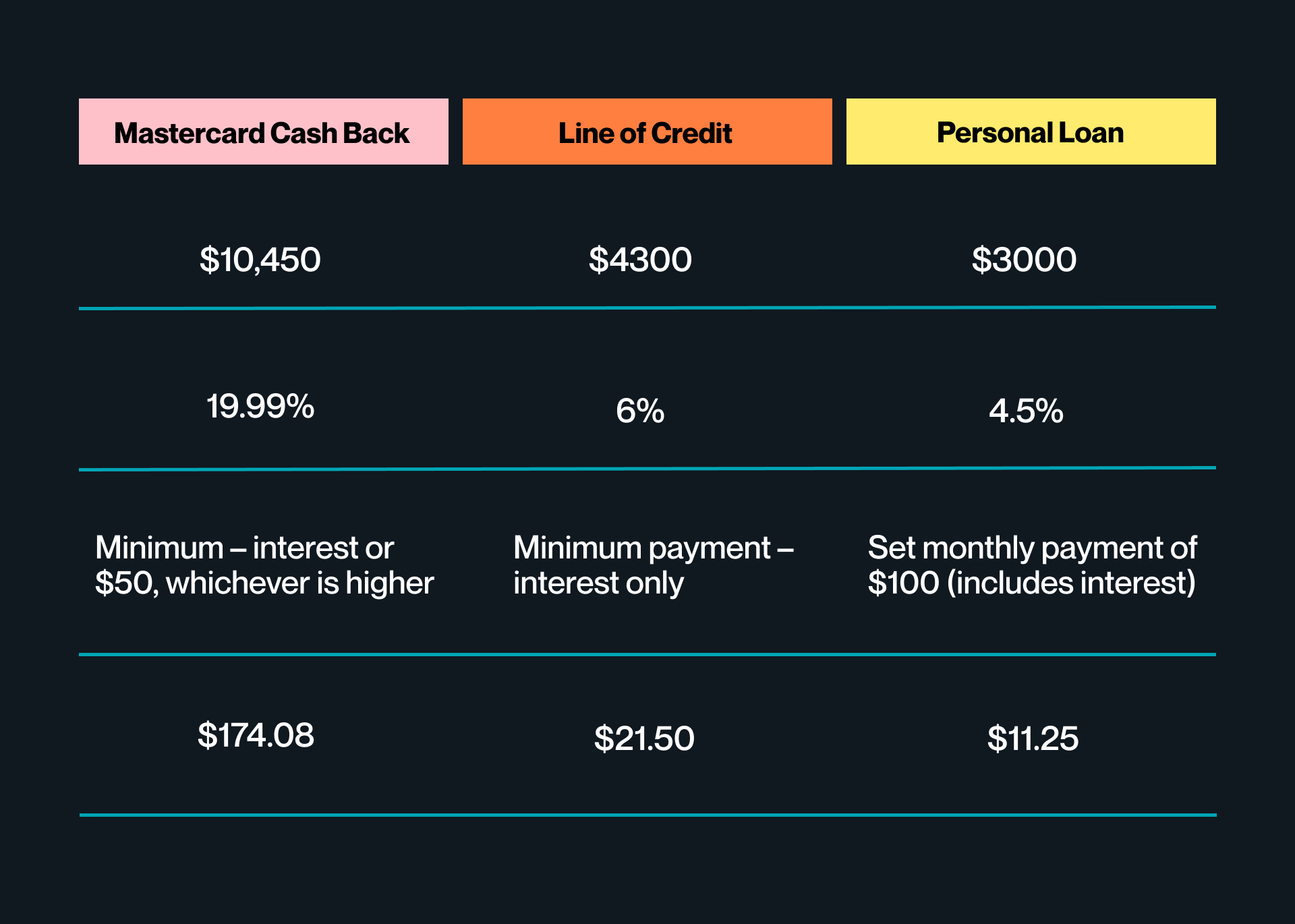Click the teal divider below balances
This screenshot has width=1295, height=924.
[647, 308]
